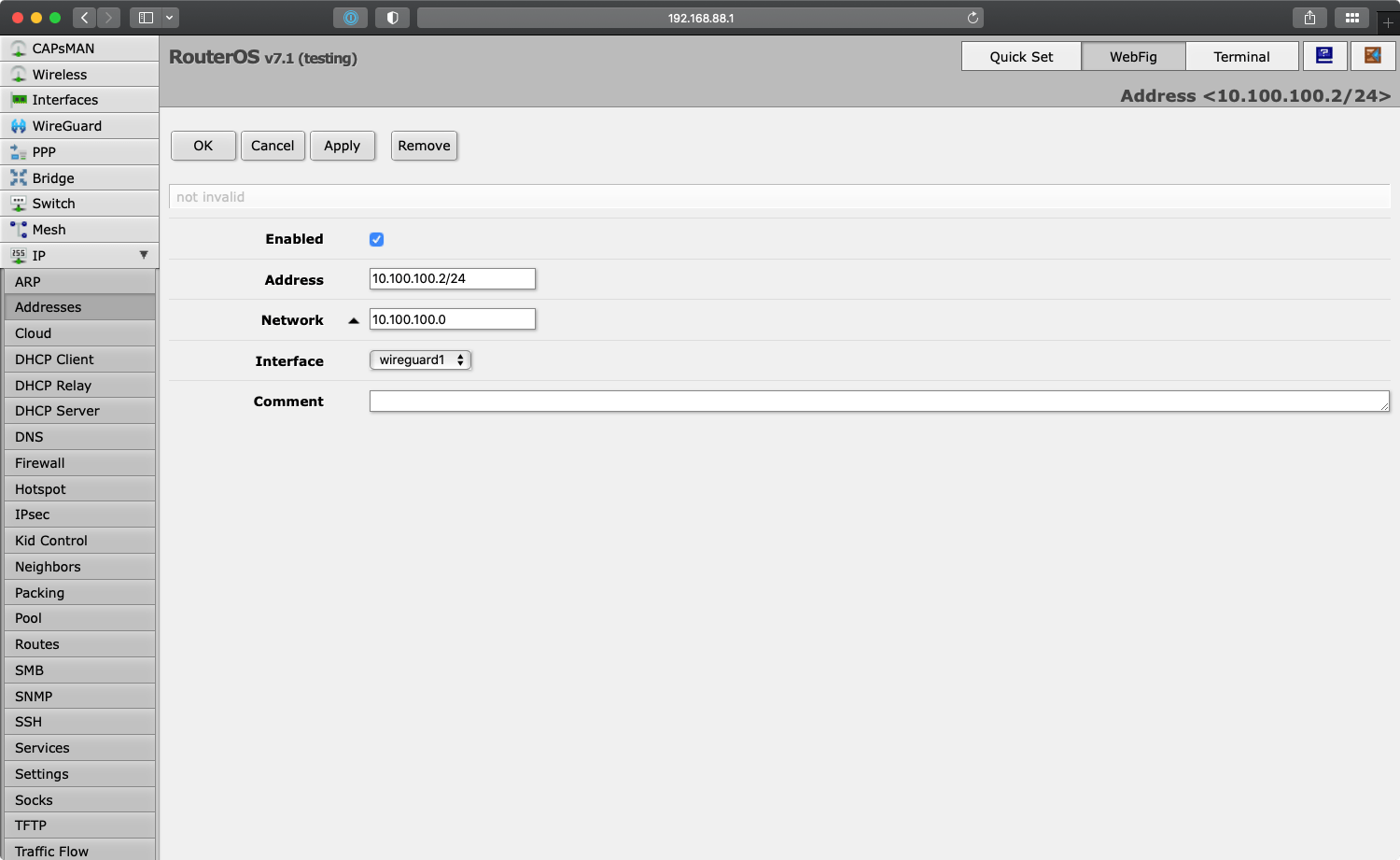Open the Interface dropdown showing wireguard1
Image resolution: width=1400 pixels, height=860 pixels.
tap(420, 360)
